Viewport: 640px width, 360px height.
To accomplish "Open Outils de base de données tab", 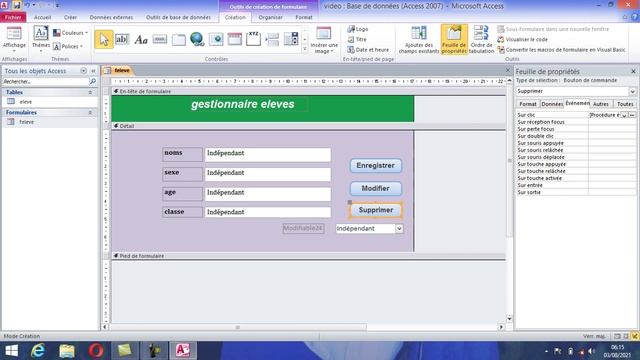I will click(x=178, y=17).
